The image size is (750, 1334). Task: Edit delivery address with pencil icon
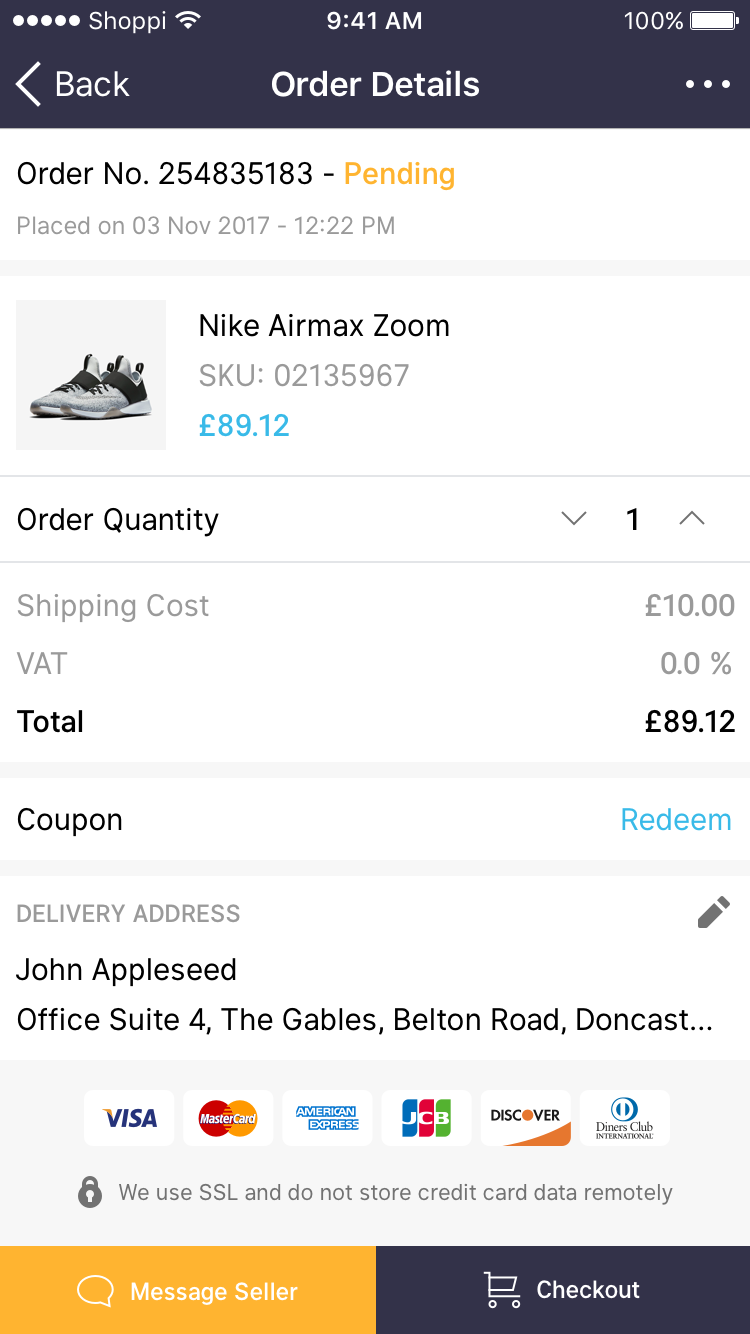click(713, 912)
